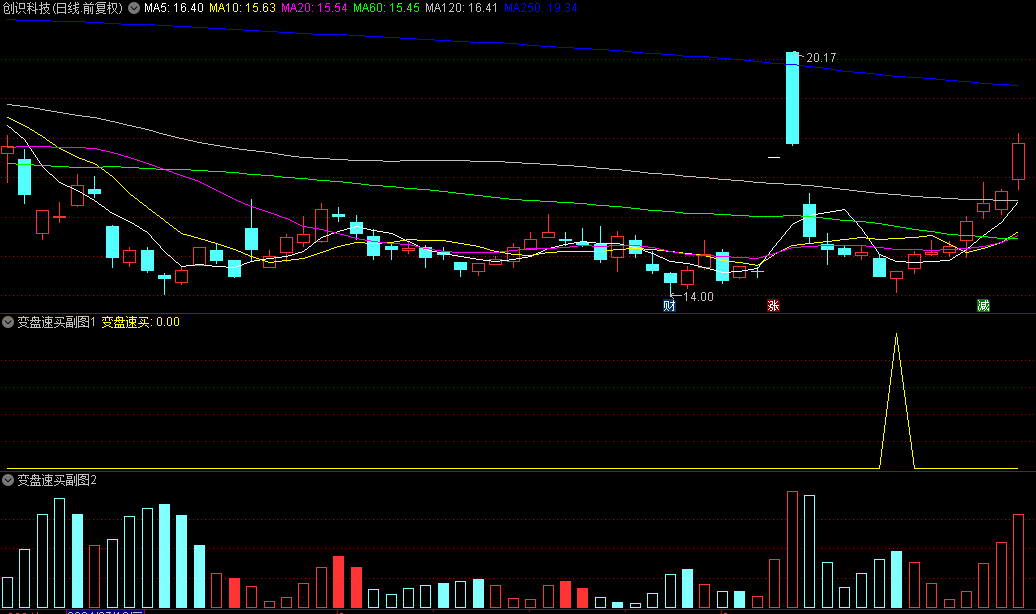Open the dropdown circle beside 创识科技 title
Viewport: 1036px width, 614px height.
pos(134,8)
